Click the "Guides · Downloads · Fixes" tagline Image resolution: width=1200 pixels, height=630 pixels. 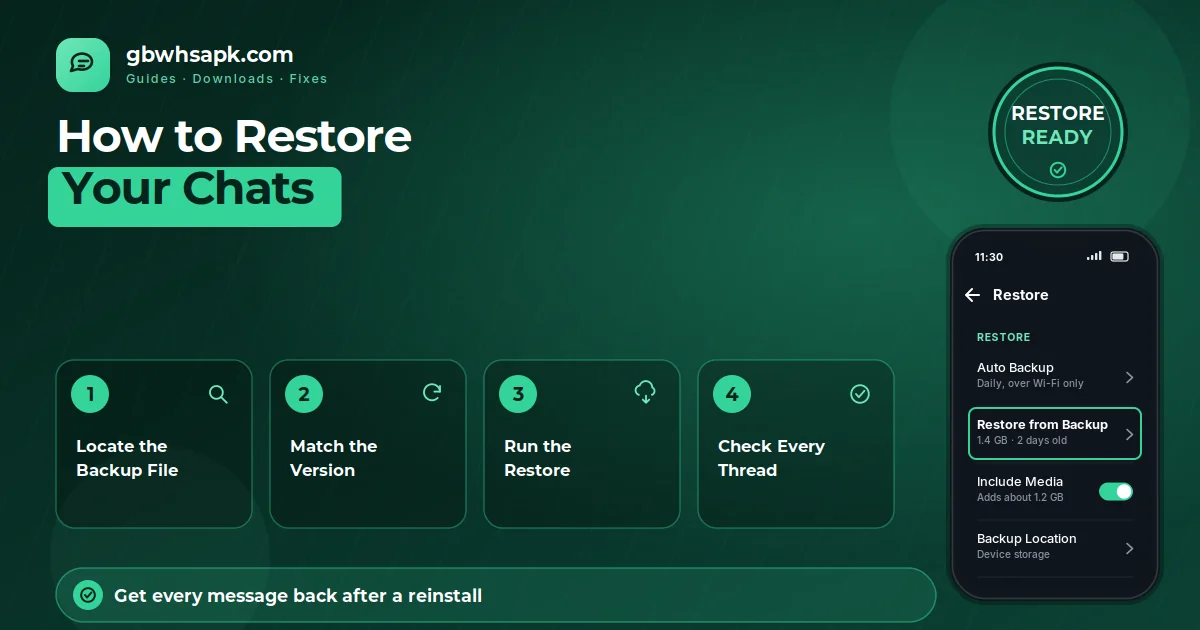227,78
